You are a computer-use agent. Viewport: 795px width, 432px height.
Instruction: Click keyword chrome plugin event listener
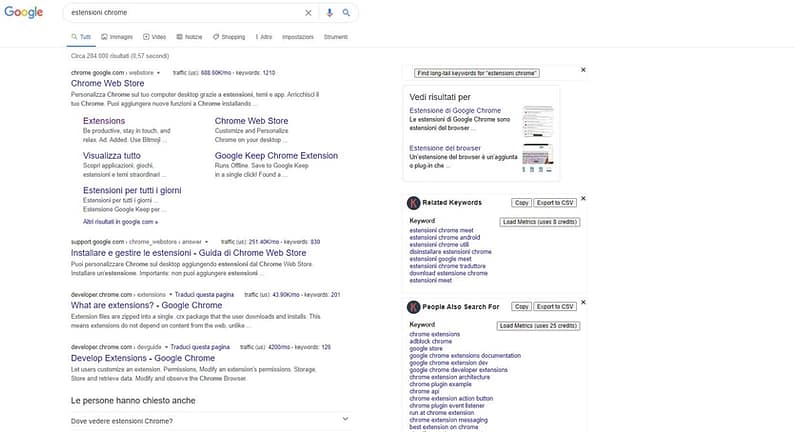(447, 406)
